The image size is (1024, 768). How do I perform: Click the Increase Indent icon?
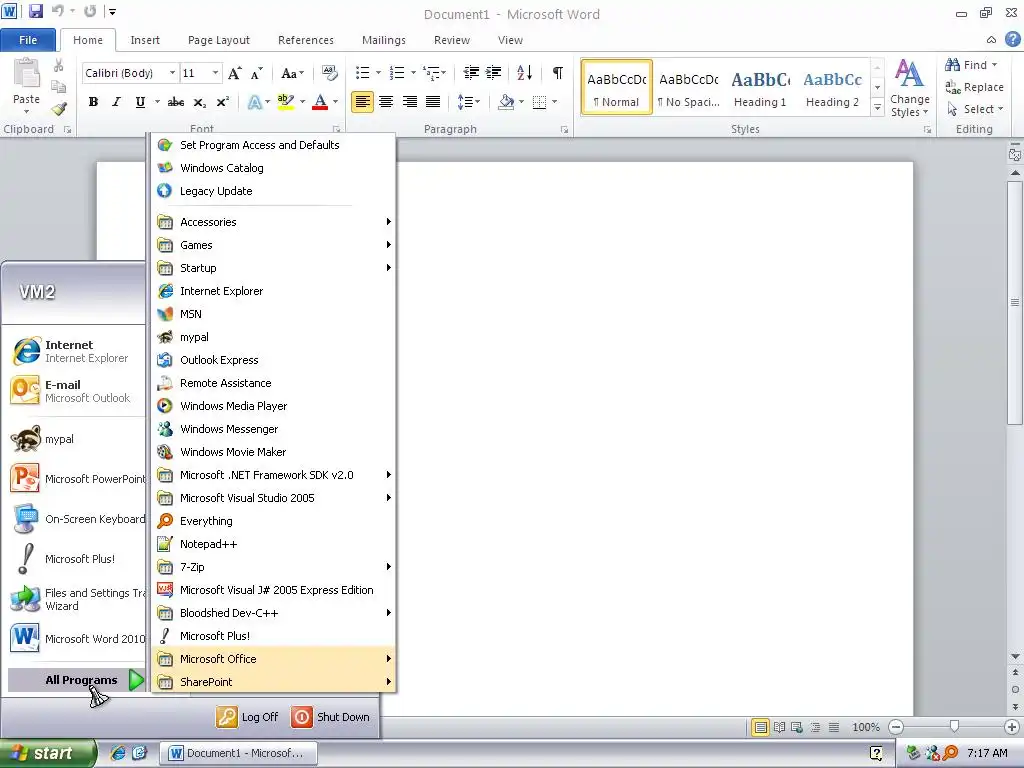tap(494, 72)
